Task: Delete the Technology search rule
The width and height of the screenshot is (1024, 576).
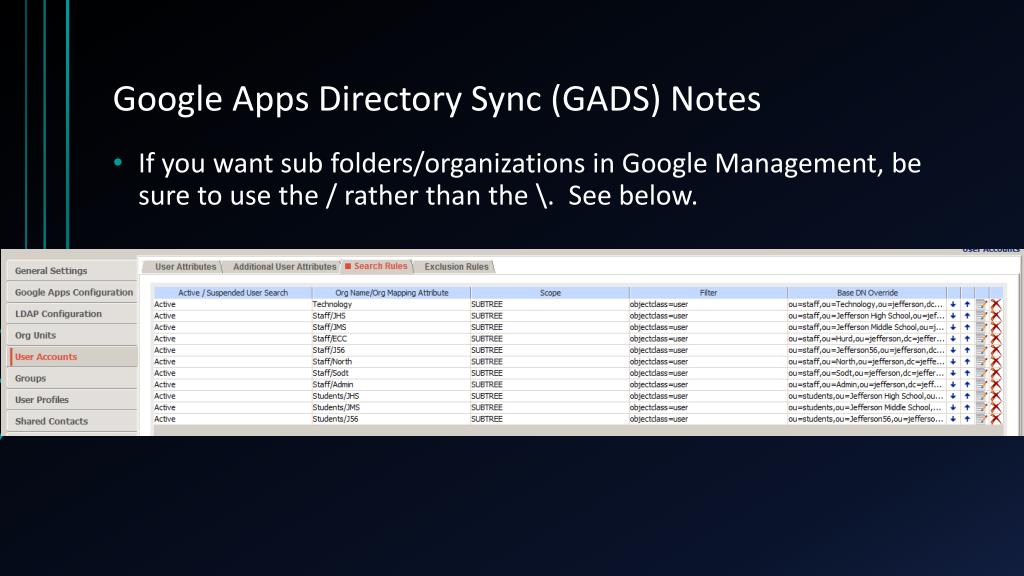Action: (995, 304)
